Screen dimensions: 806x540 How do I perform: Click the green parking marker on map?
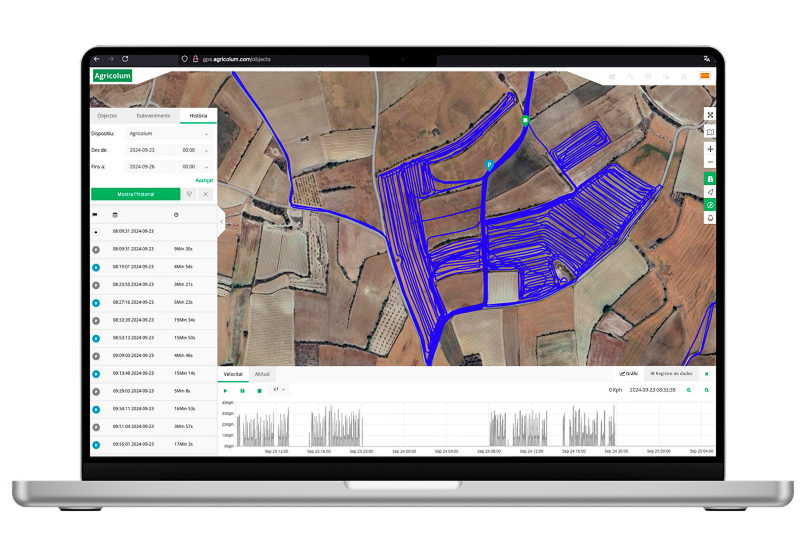click(x=489, y=164)
